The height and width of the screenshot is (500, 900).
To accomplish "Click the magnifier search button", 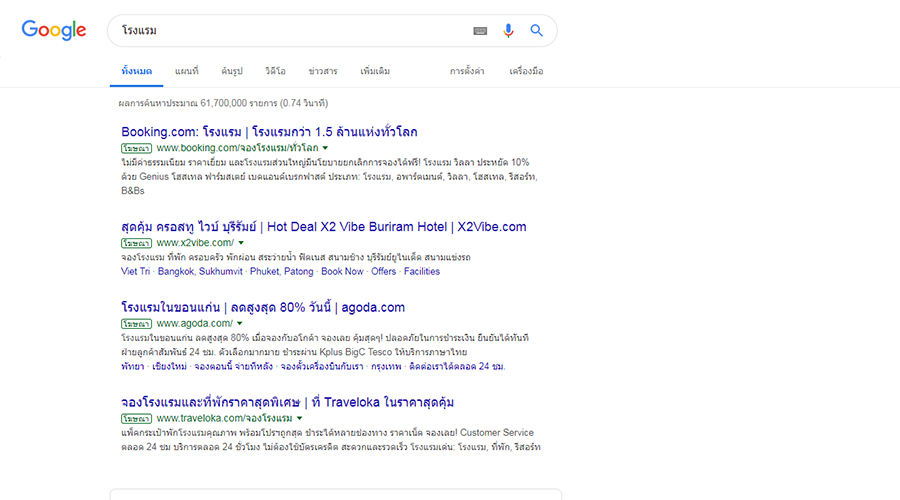I will tap(536, 30).
